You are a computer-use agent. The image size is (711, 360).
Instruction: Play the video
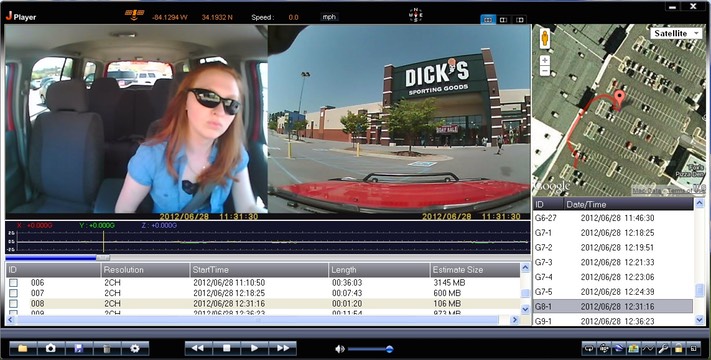coord(254,348)
